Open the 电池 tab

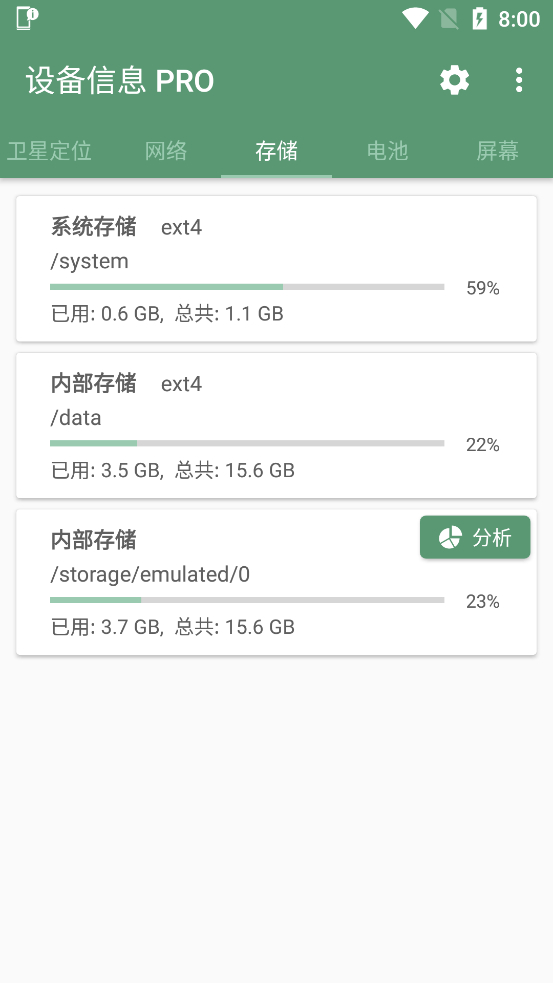[387, 151]
